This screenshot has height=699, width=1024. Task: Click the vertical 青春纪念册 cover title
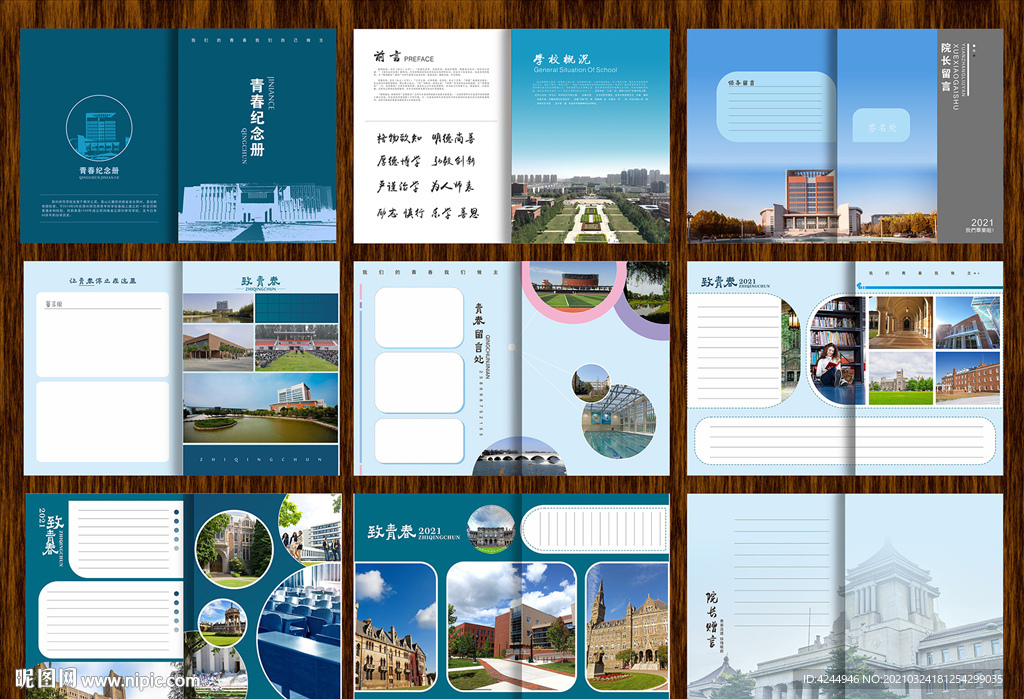[257, 117]
